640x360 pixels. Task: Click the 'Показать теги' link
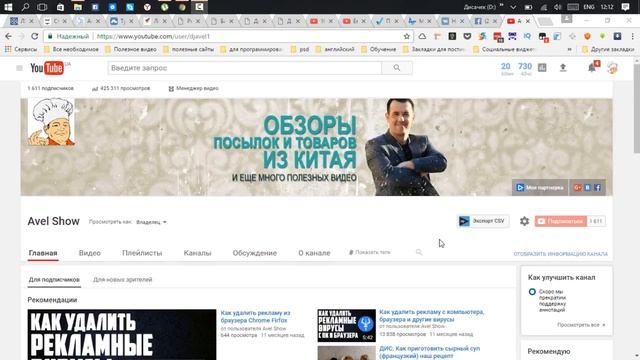[370, 252]
